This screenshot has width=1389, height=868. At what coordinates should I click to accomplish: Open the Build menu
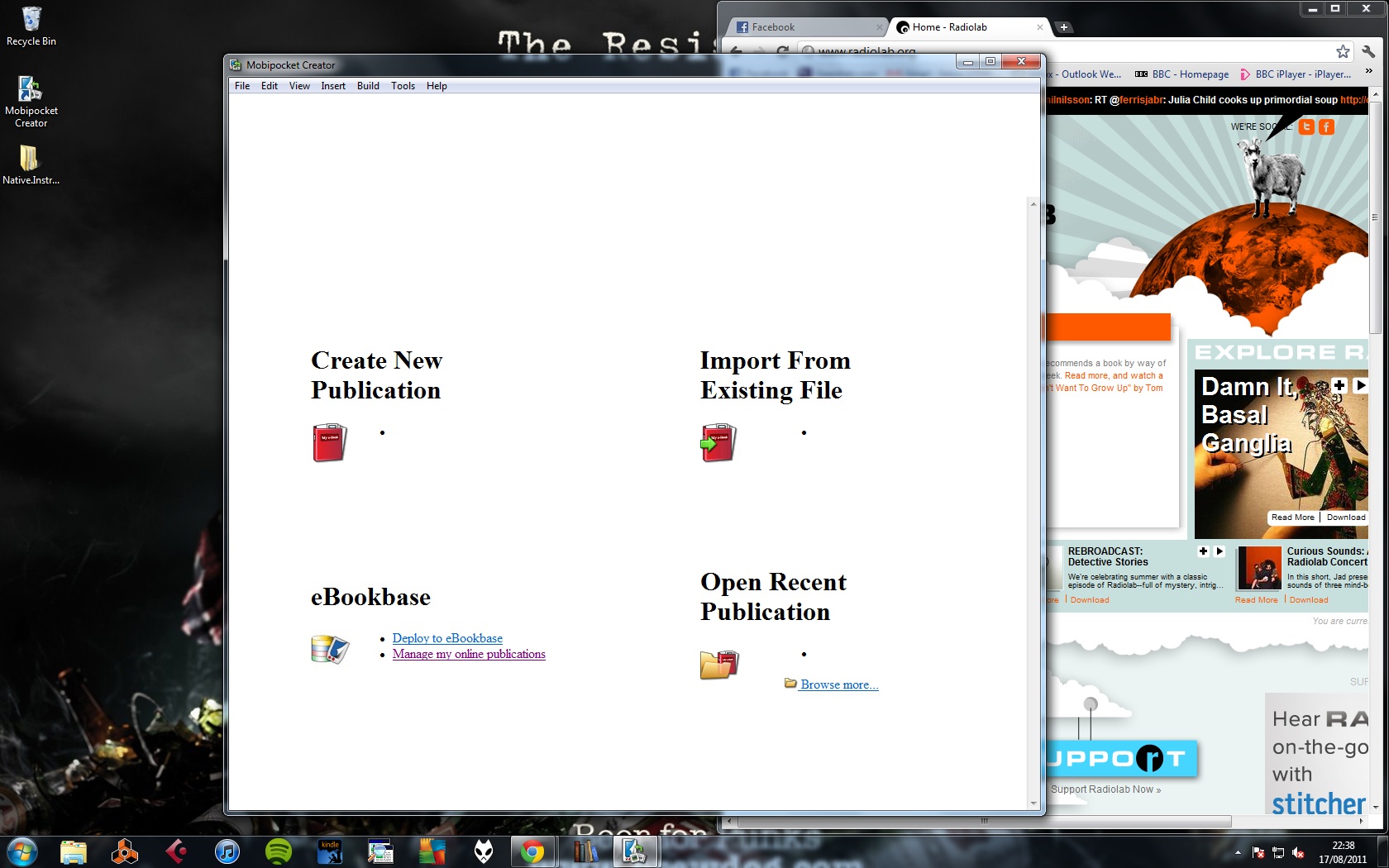point(368,86)
